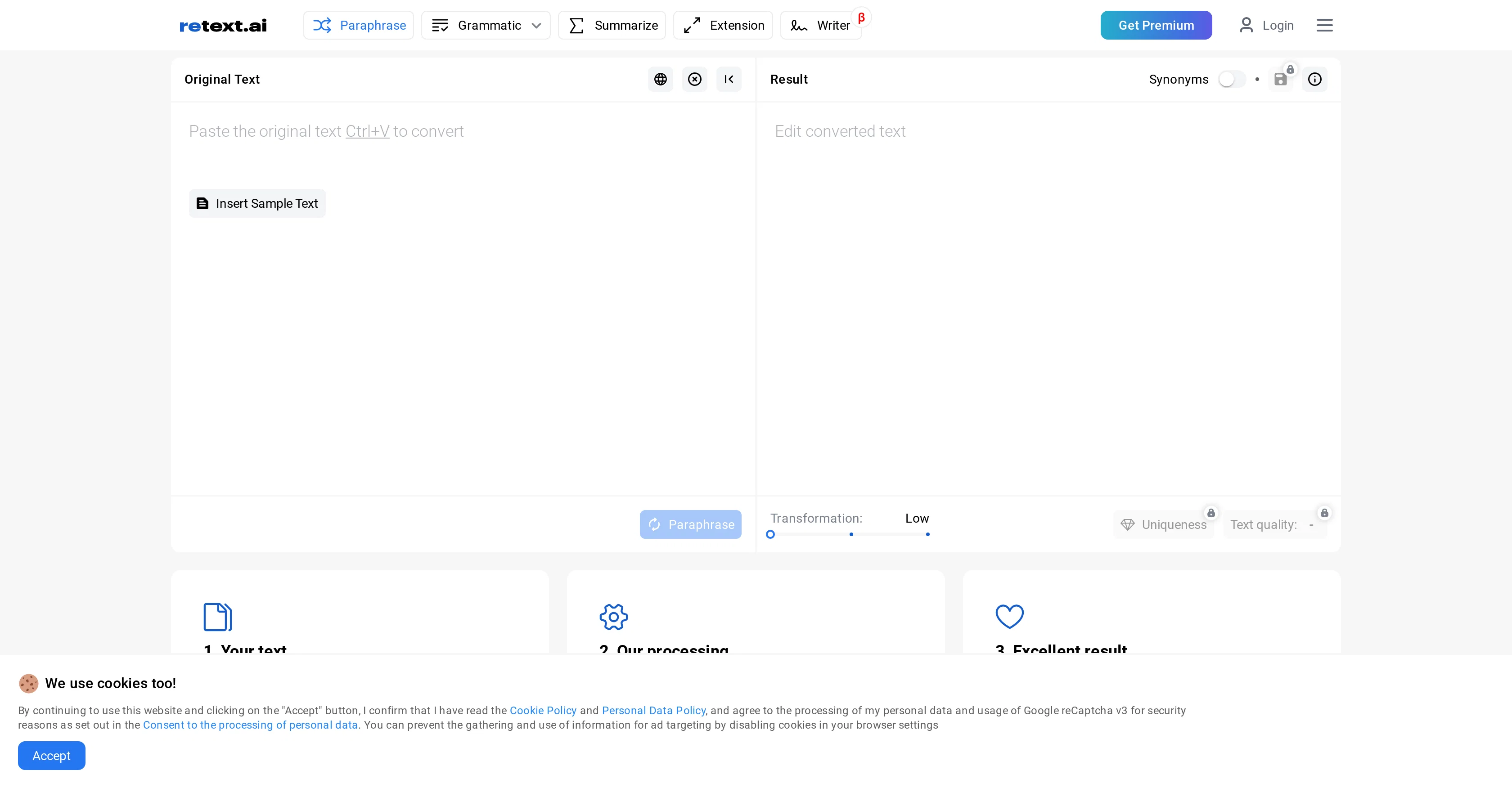The image size is (1512, 788).
Task: Set Transformation slider to the middle level
Action: pos(851,534)
